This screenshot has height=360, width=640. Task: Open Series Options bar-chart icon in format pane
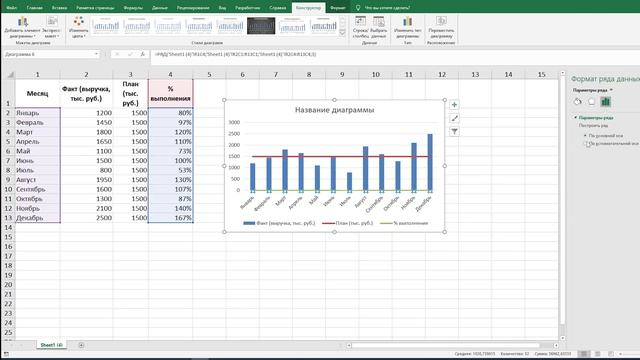coord(605,102)
